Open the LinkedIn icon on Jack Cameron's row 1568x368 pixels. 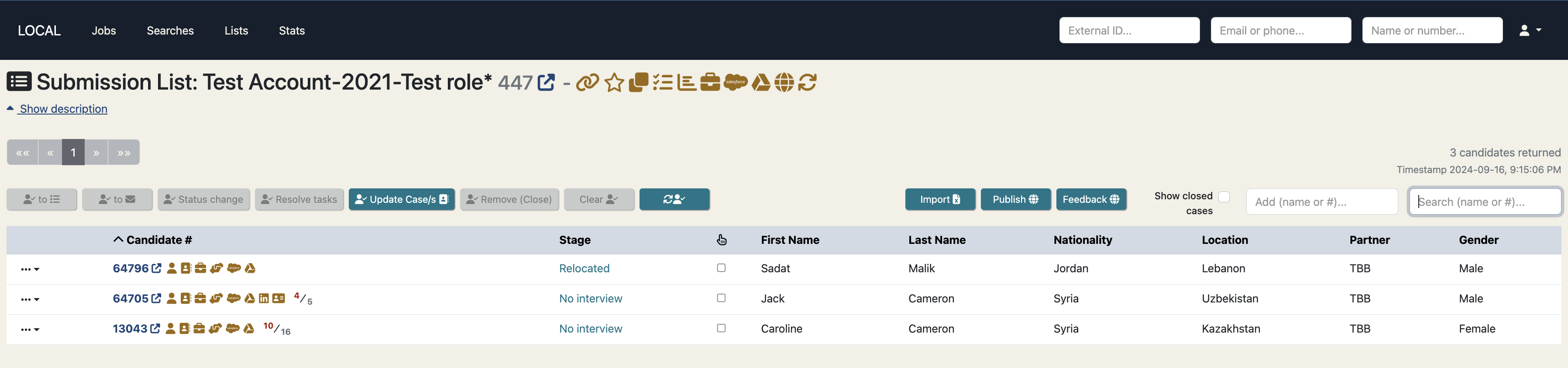(264, 298)
